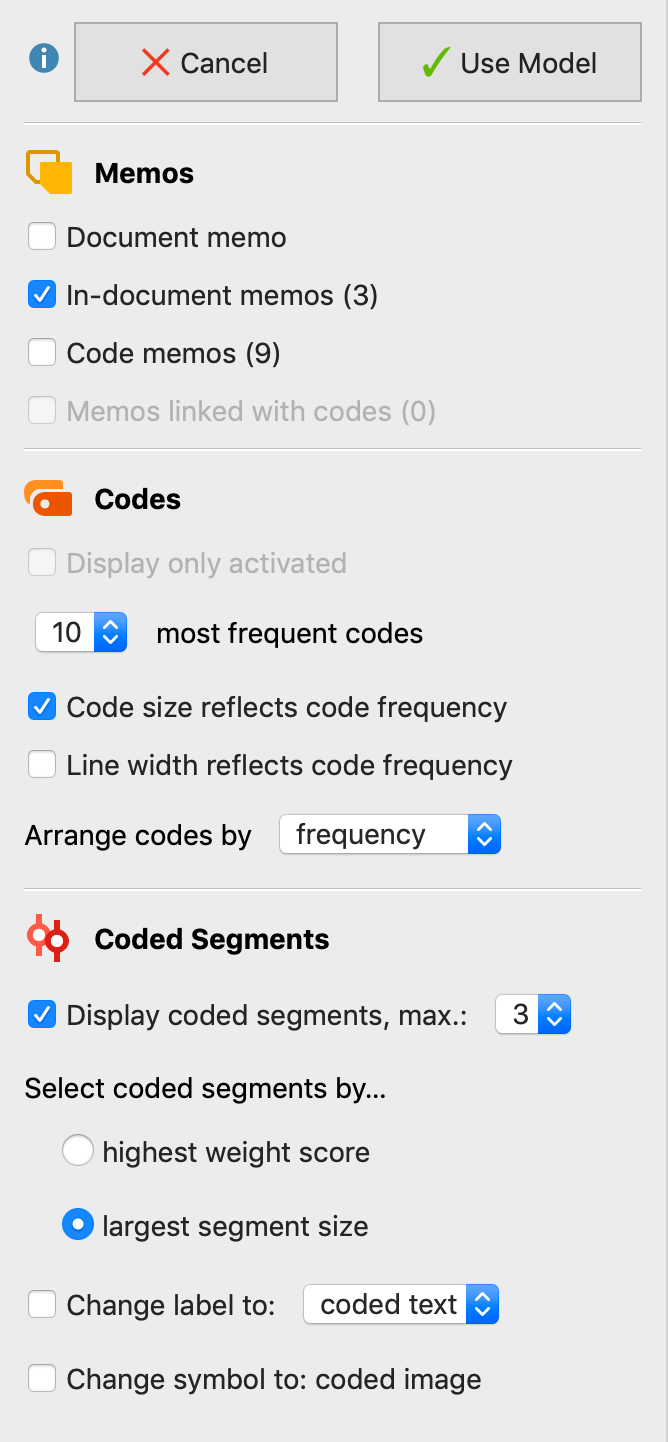Enable the Change label to option
This screenshot has width=668, height=1442.
(x=41, y=1304)
